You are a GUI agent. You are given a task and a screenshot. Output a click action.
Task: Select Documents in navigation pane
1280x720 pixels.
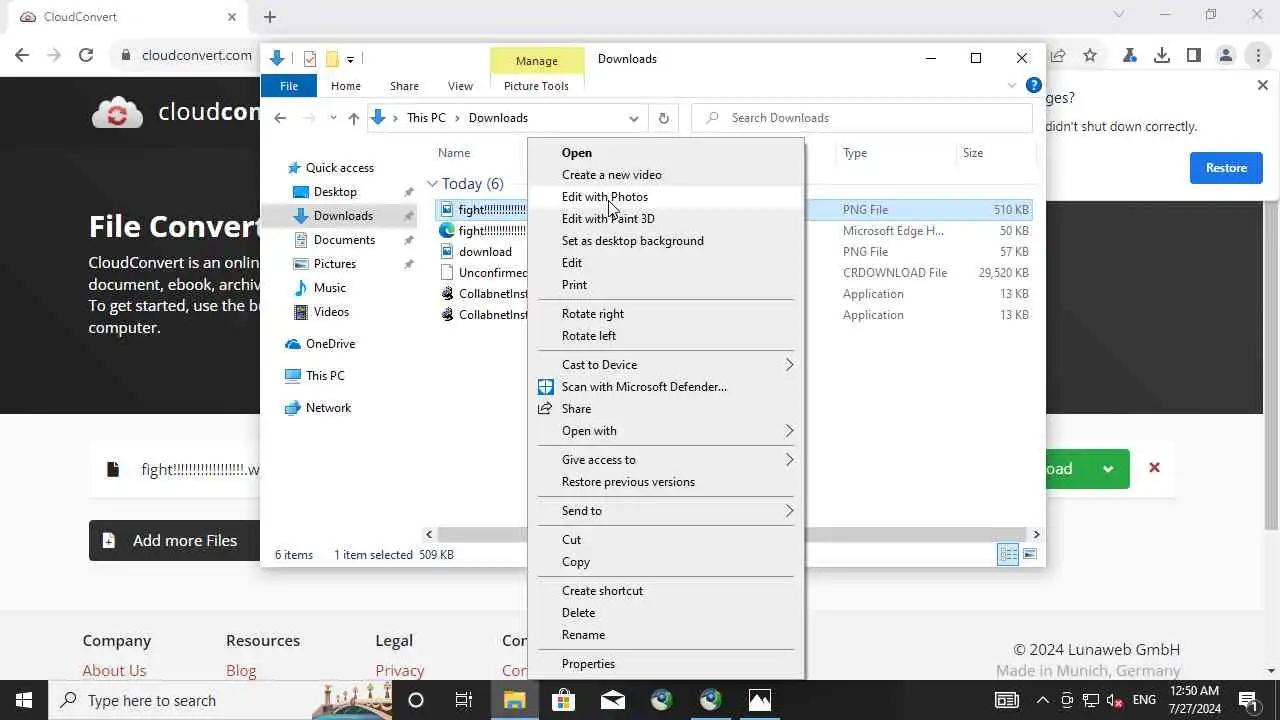tap(344, 240)
